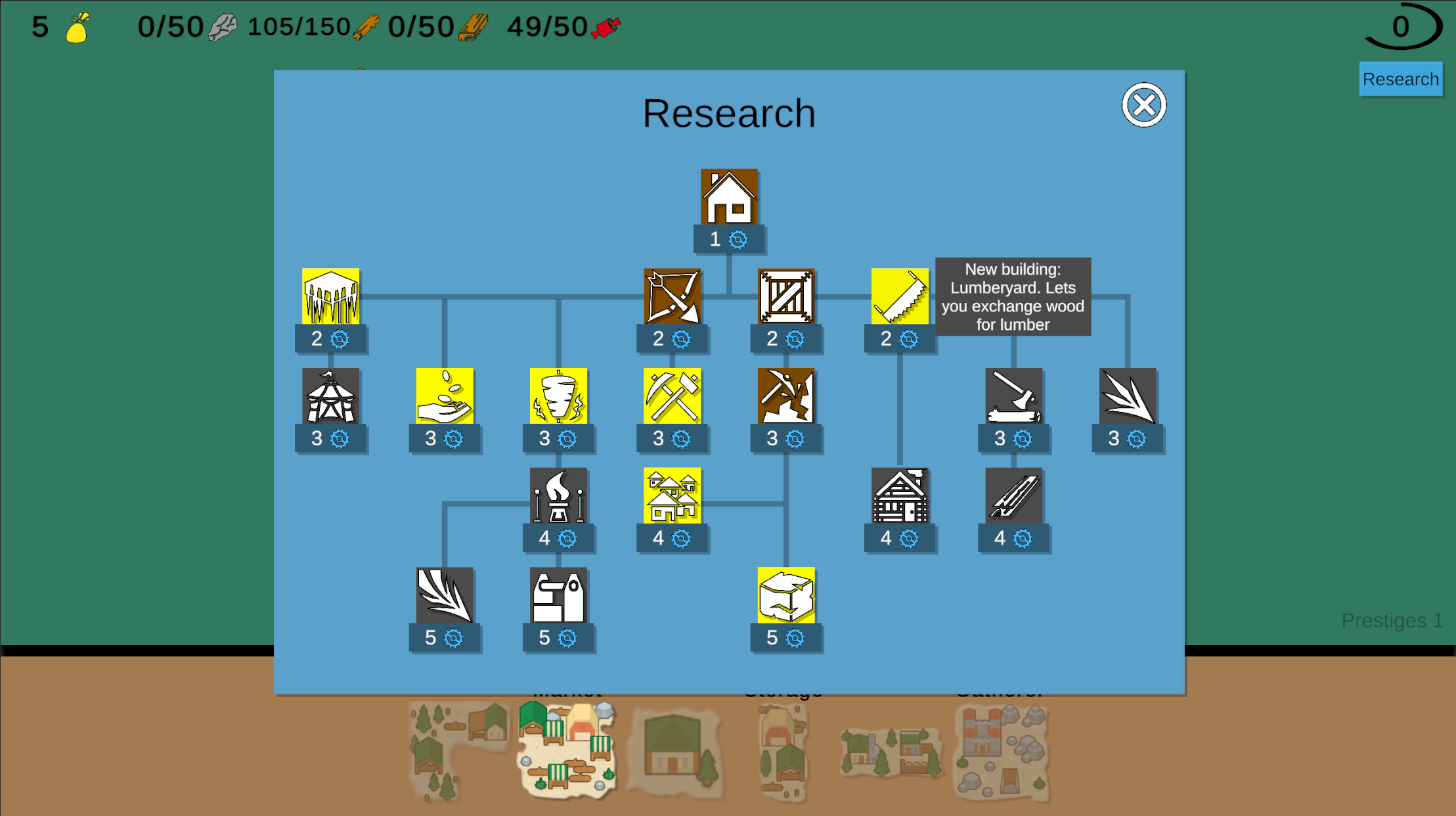Image resolution: width=1456 pixels, height=816 pixels.
Task: Choose the wooden crate storage research
Action: (786, 296)
